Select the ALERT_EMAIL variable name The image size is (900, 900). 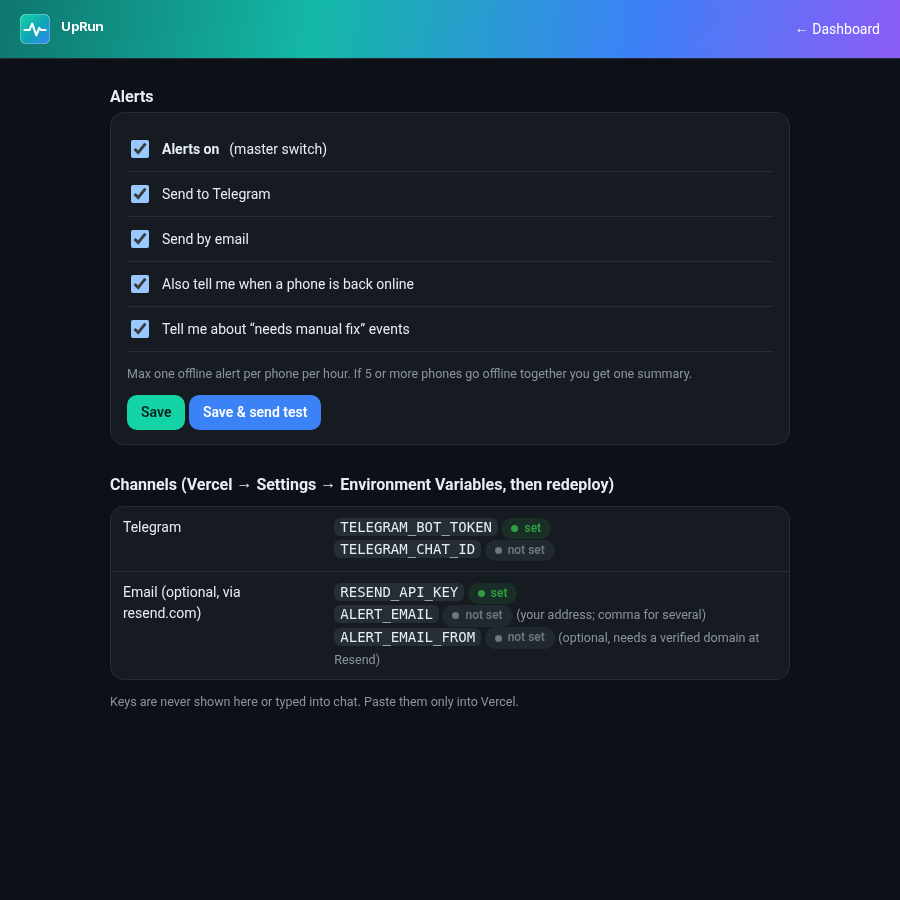[x=386, y=615]
